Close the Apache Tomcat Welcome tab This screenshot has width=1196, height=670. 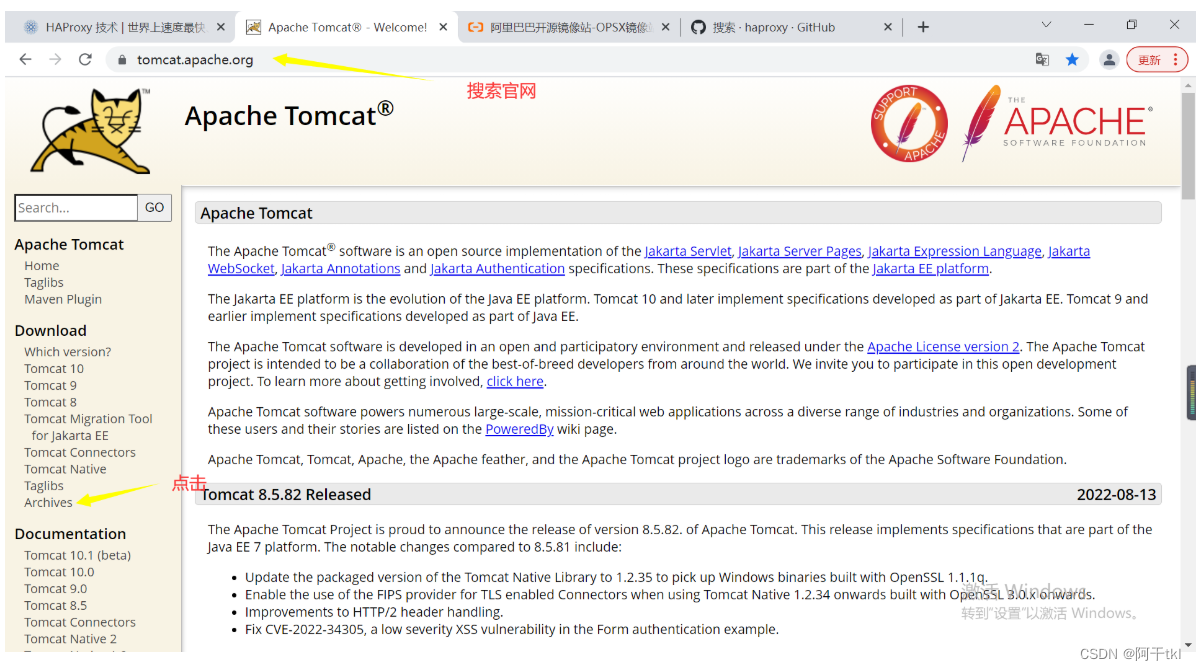click(x=443, y=27)
